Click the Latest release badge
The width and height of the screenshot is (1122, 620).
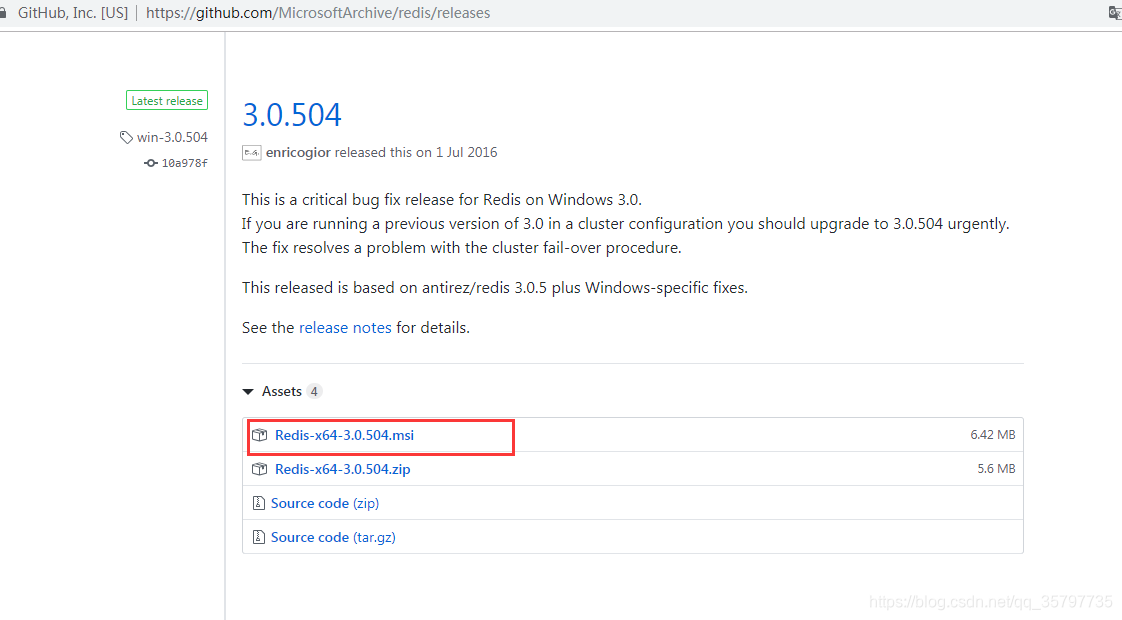point(167,101)
